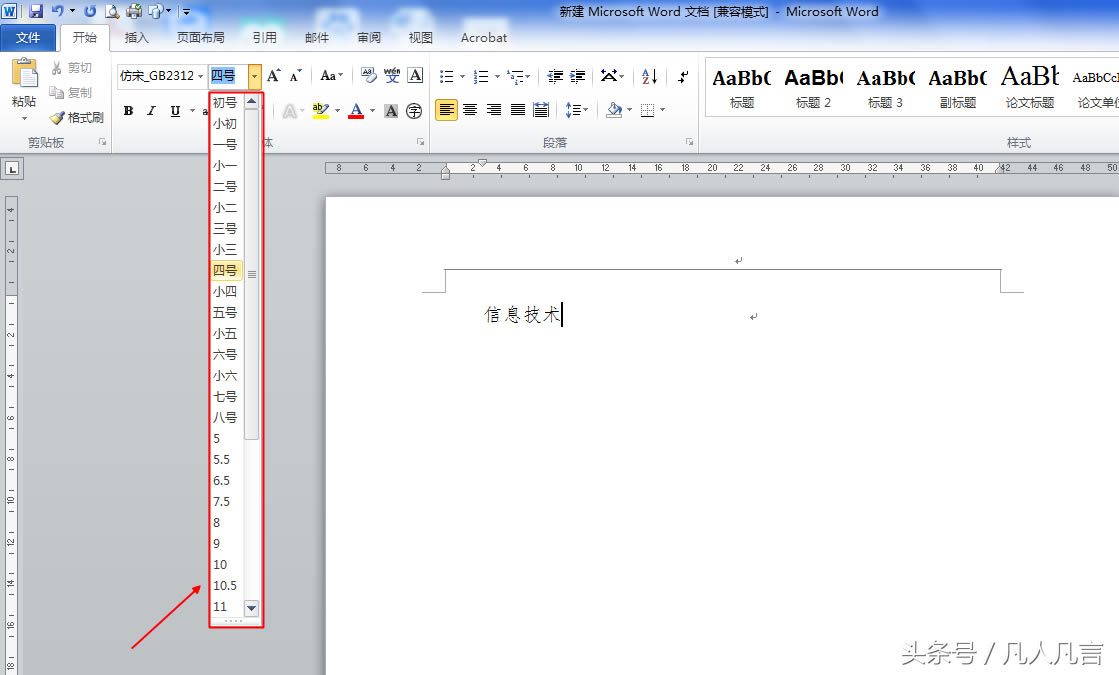
Task: Select the Format Painter brush icon
Action: (x=56, y=118)
